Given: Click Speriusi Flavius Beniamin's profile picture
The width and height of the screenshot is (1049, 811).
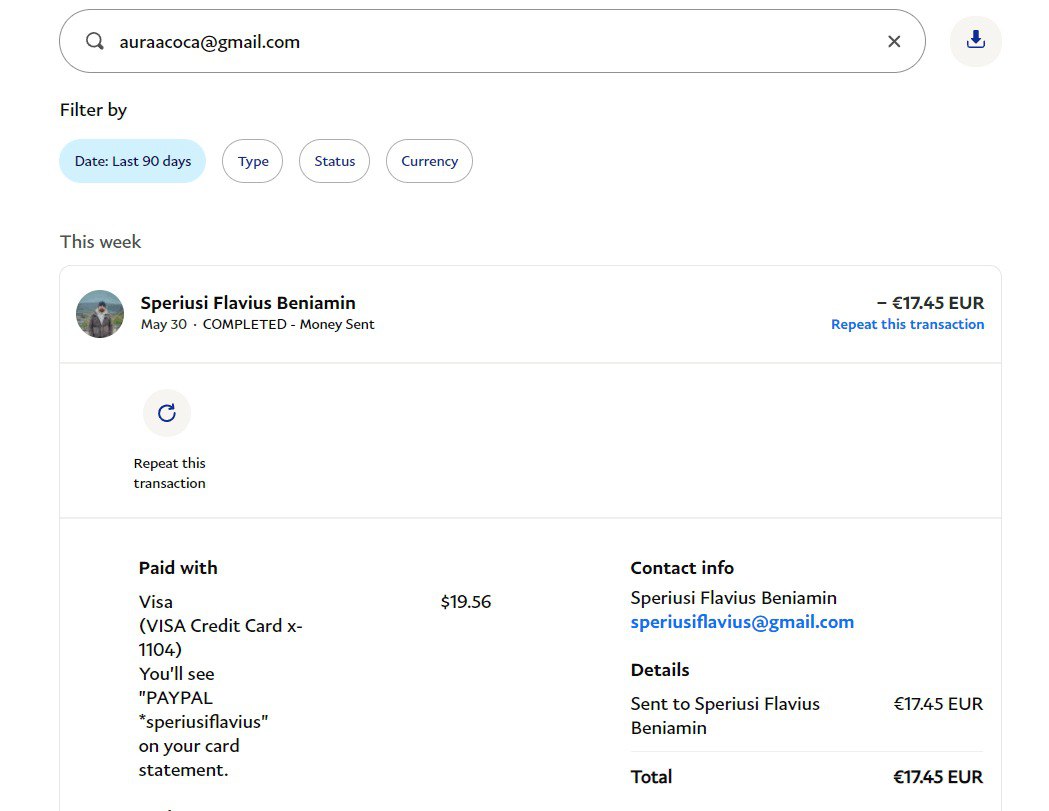Looking at the screenshot, I should (x=100, y=314).
